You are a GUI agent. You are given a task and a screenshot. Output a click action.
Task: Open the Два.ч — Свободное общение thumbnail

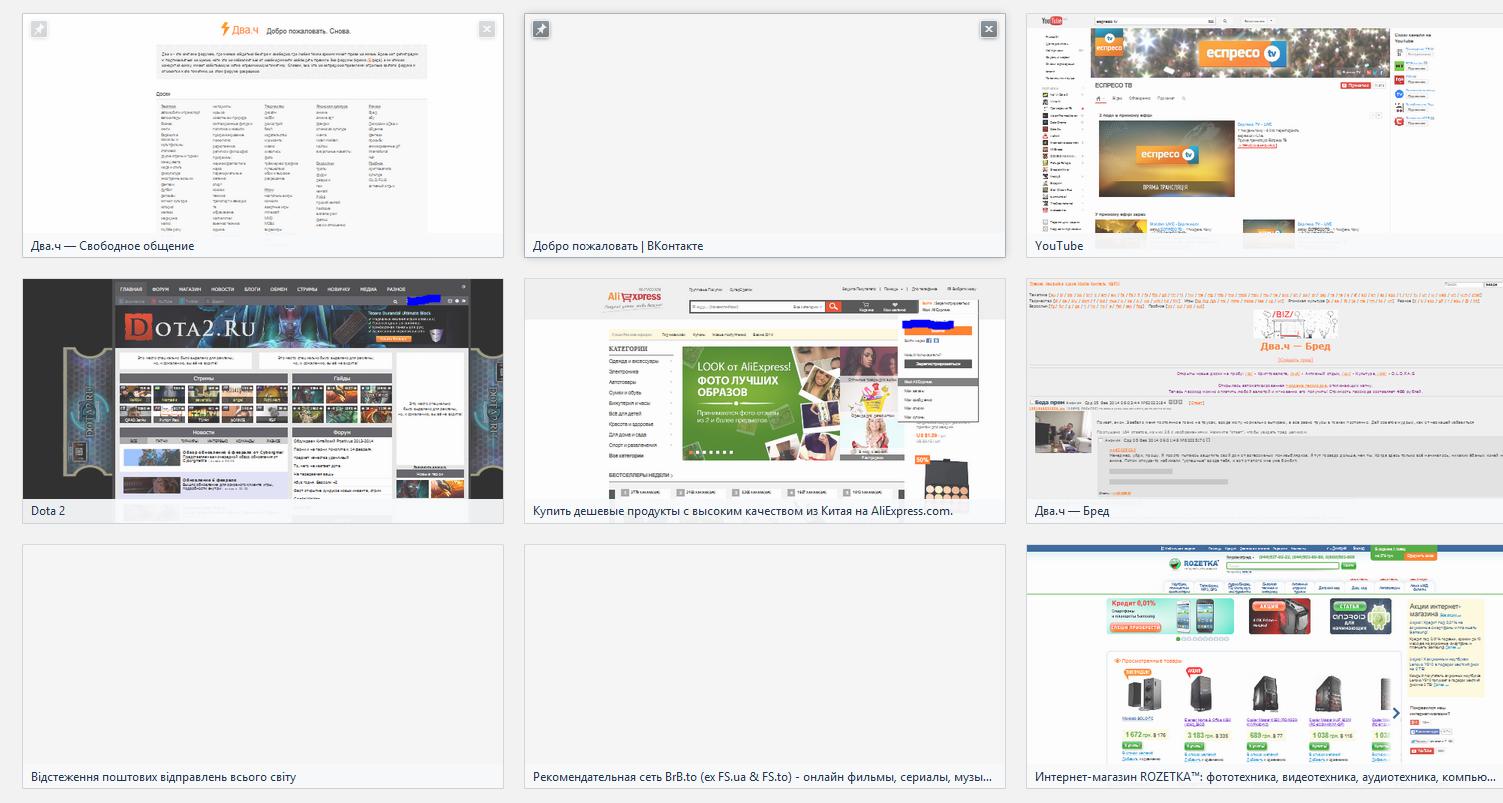263,124
